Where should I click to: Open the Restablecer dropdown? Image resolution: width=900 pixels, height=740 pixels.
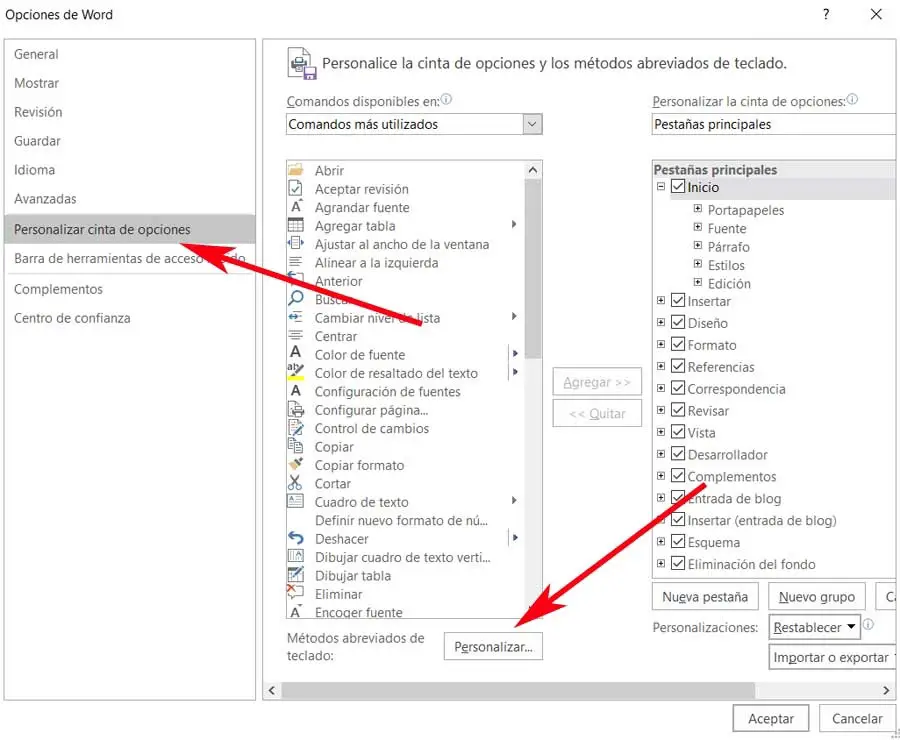click(x=814, y=627)
